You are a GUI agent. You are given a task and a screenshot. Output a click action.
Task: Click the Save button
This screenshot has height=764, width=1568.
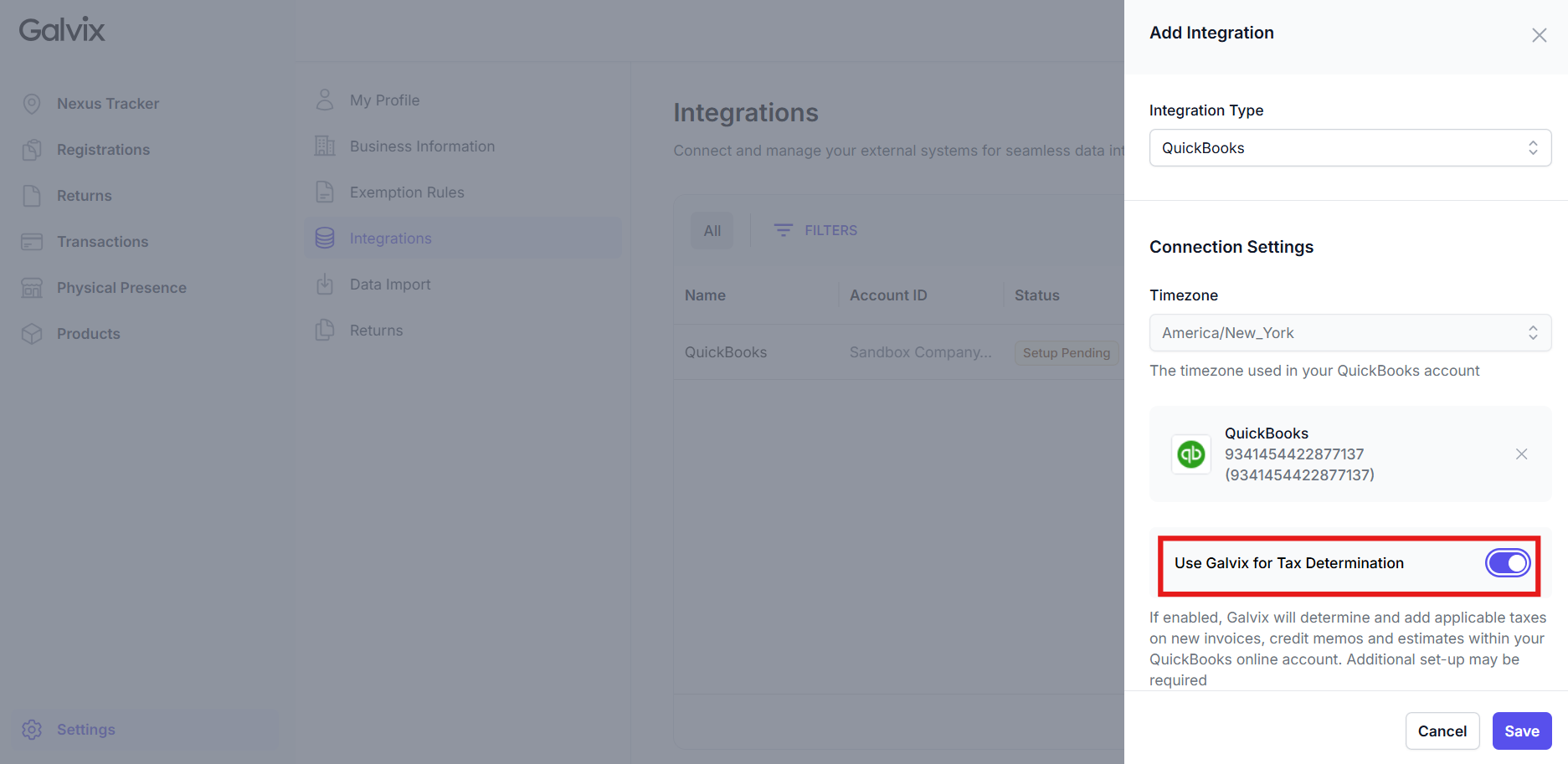1522,731
